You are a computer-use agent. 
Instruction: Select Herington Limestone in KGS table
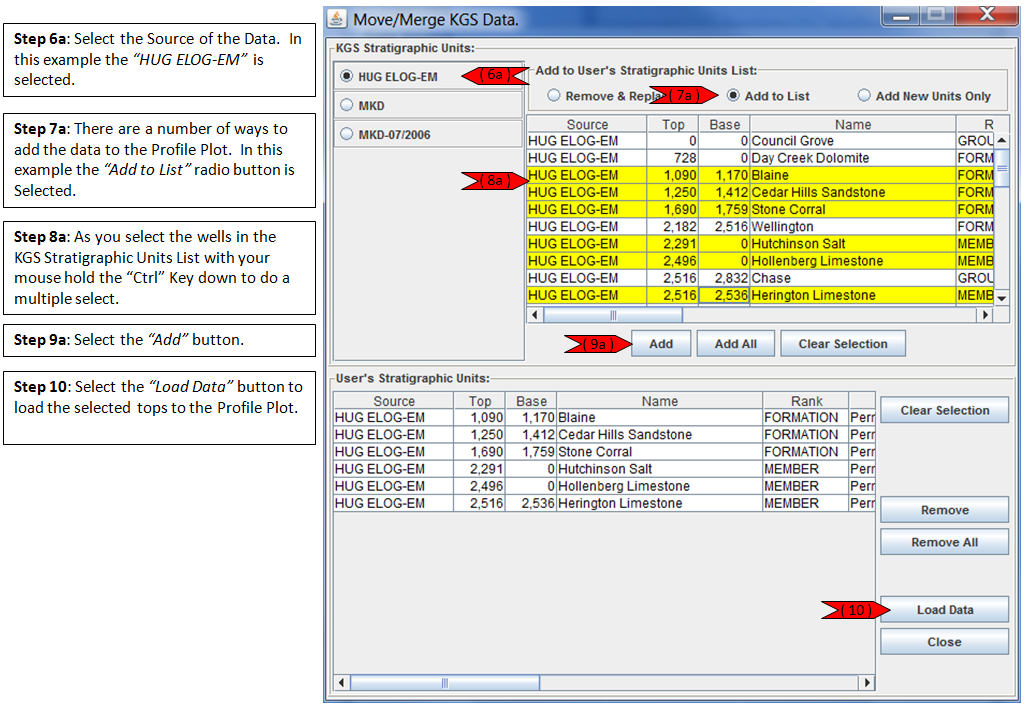click(x=760, y=295)
